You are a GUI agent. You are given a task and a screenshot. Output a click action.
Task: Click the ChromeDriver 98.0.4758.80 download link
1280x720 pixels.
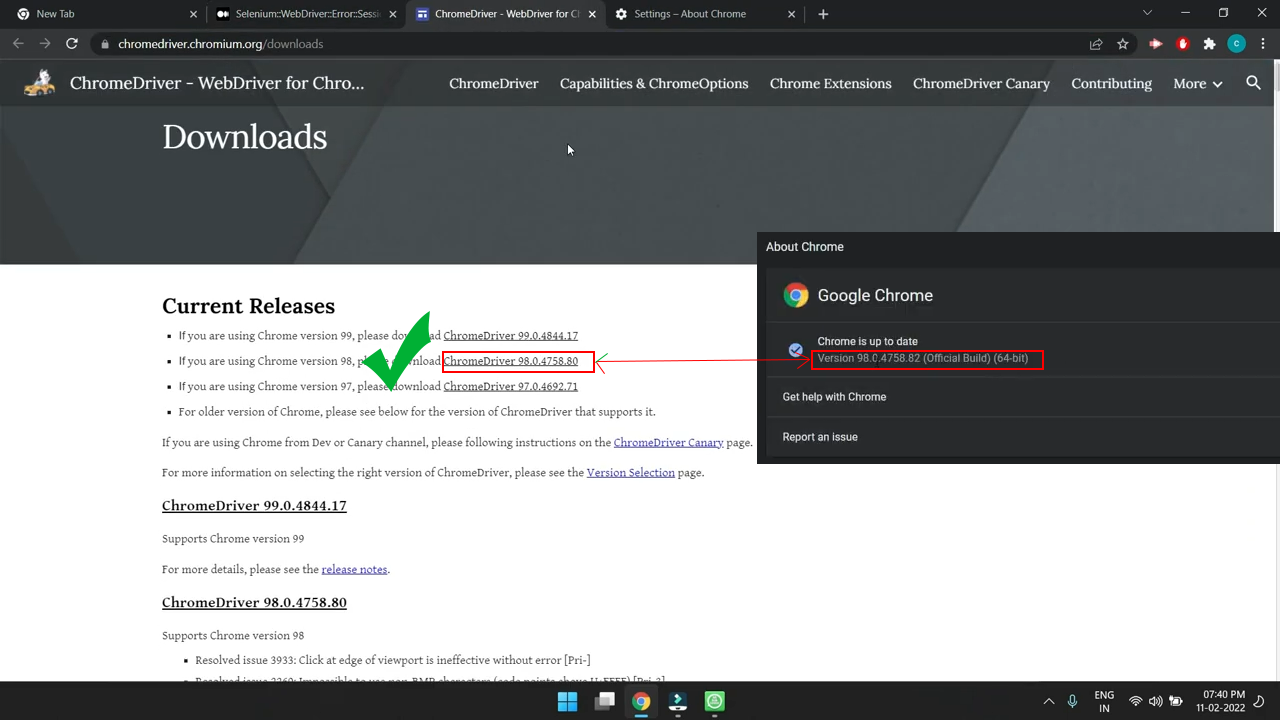coord(511,361)
